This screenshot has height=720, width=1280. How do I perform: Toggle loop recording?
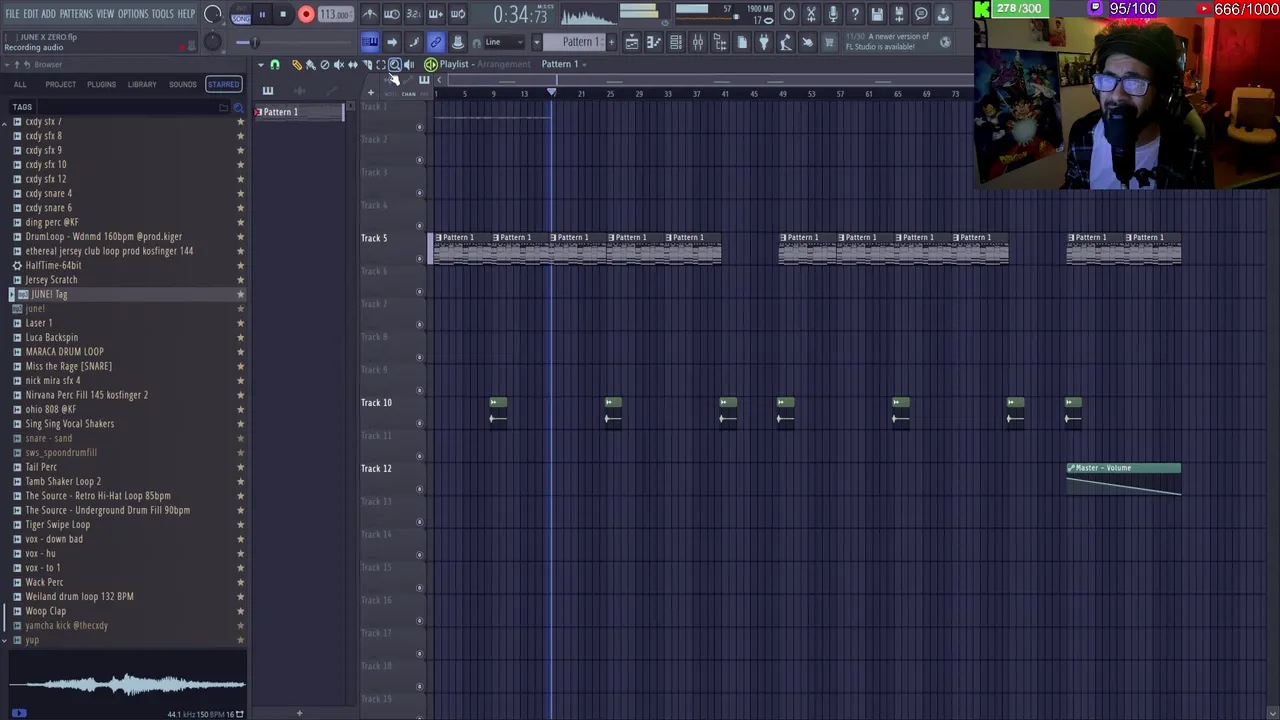[x=457, y=14]
